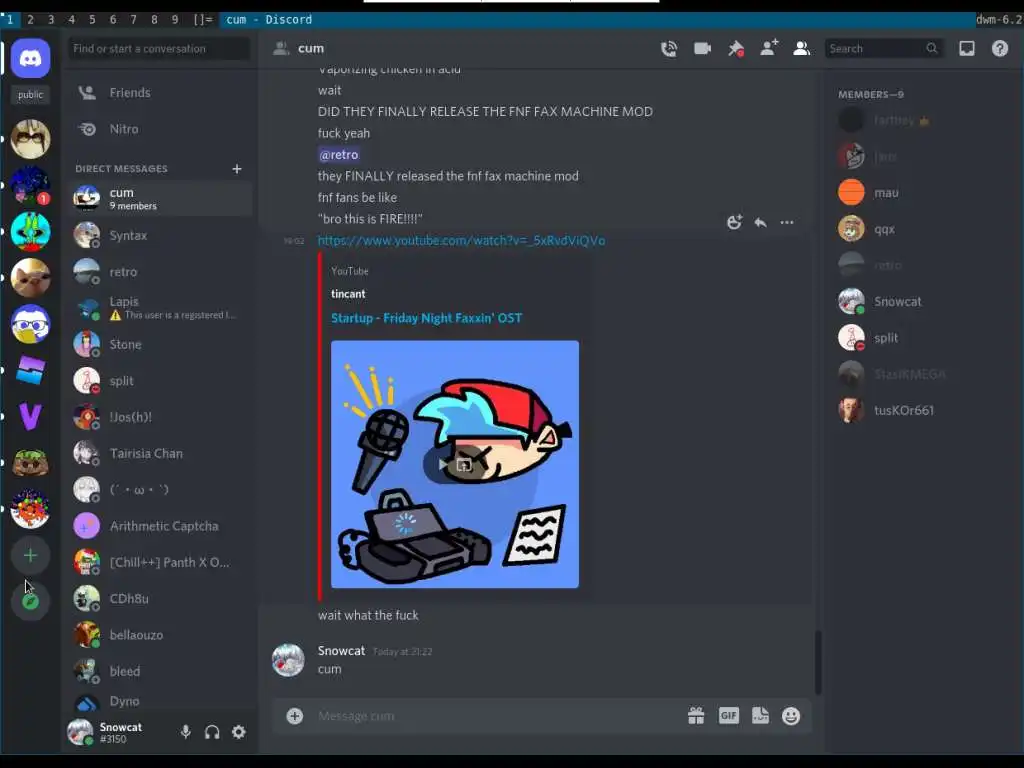Open the GIF picker
Viewport: 1024px width, 768px height.
728,716
